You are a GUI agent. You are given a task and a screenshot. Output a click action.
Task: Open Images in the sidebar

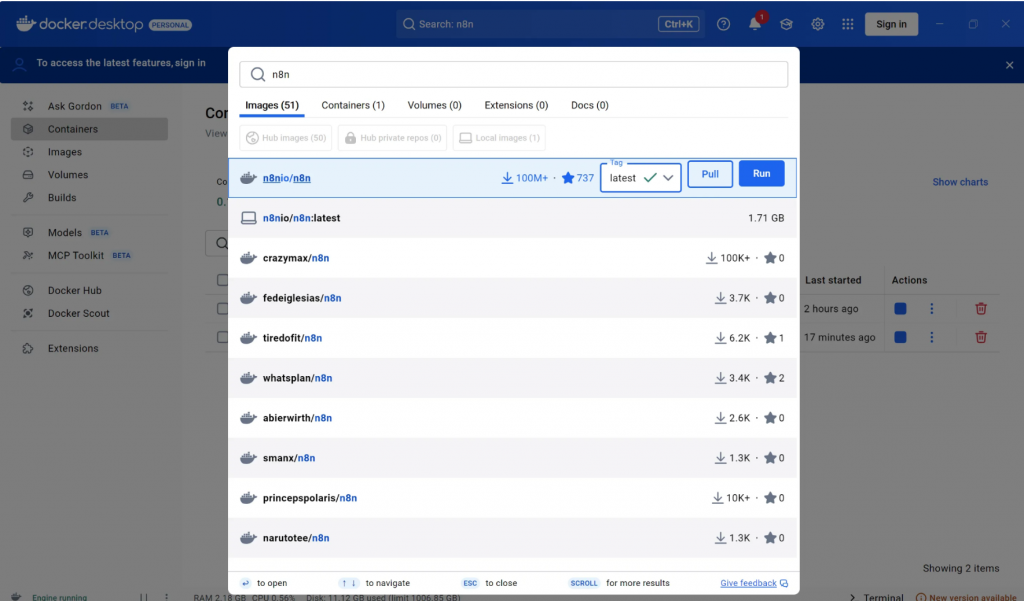tap(89, 152)
